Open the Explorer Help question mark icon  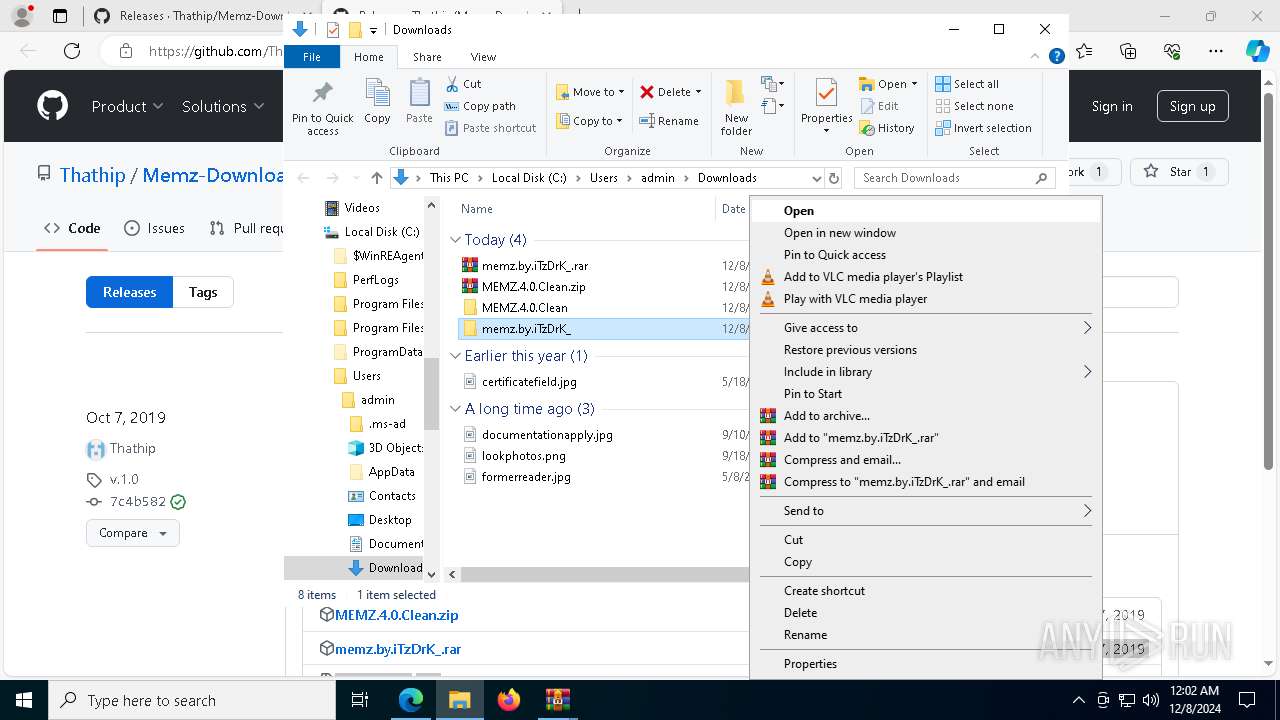click(1056, 57)
